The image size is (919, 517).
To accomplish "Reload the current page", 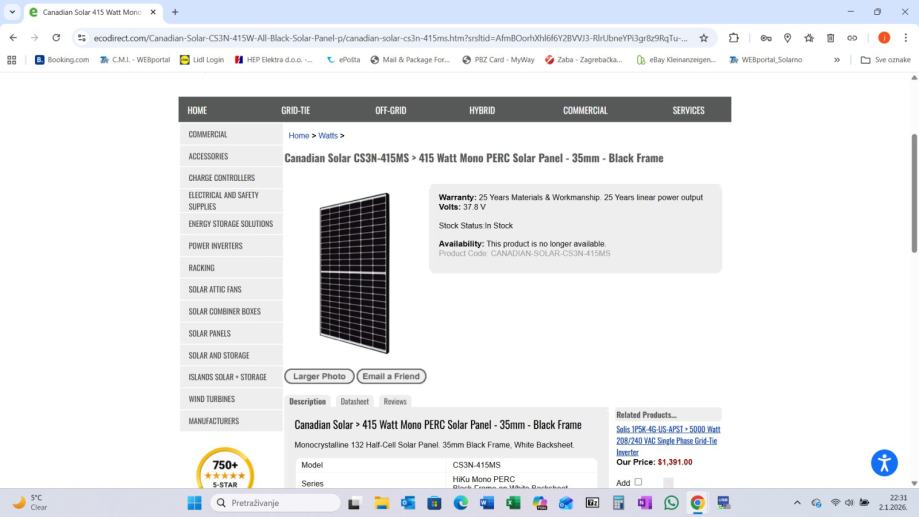I will point(56,38).
